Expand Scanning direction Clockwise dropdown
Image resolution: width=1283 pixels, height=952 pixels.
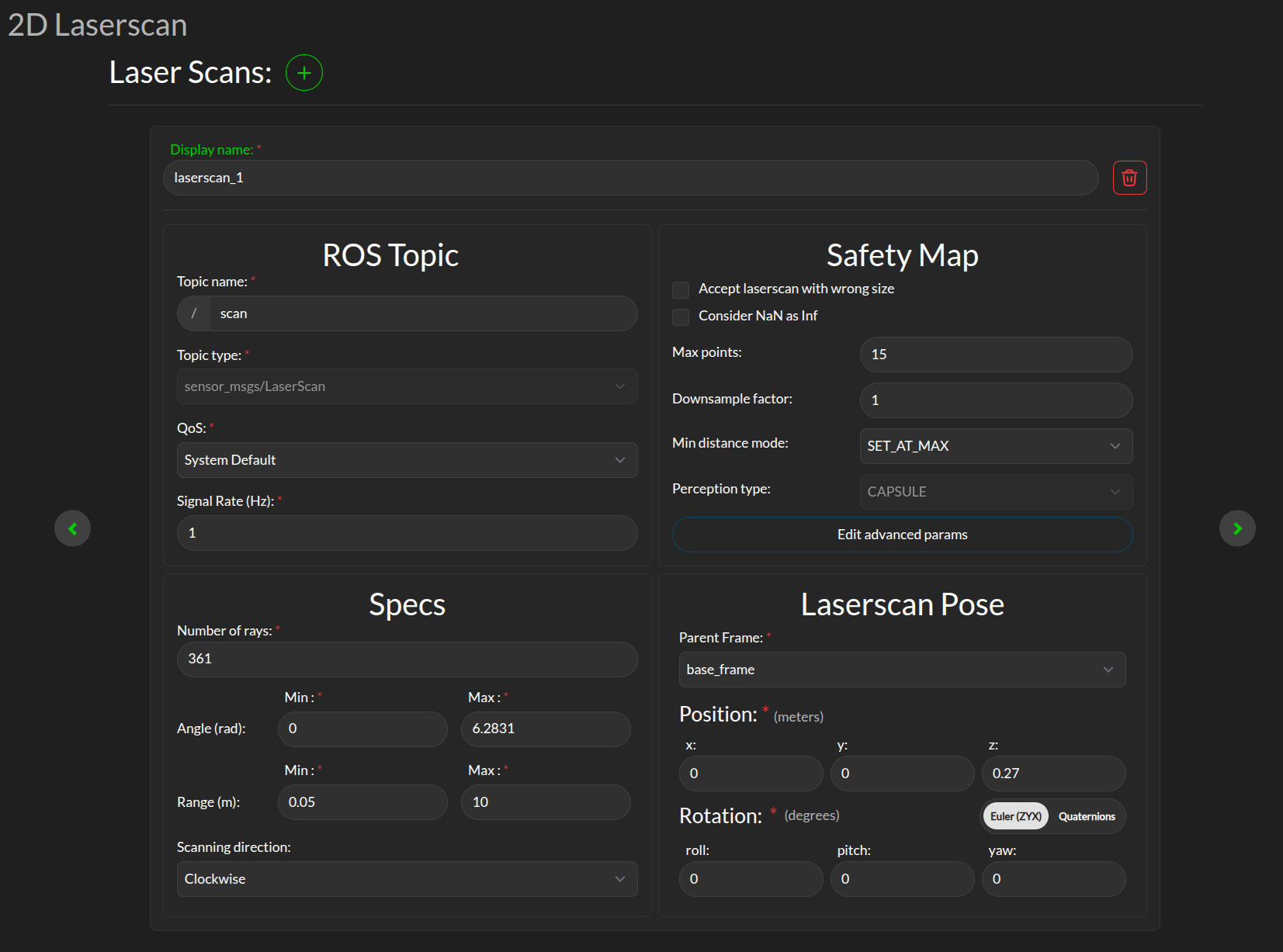coord(407,879)
